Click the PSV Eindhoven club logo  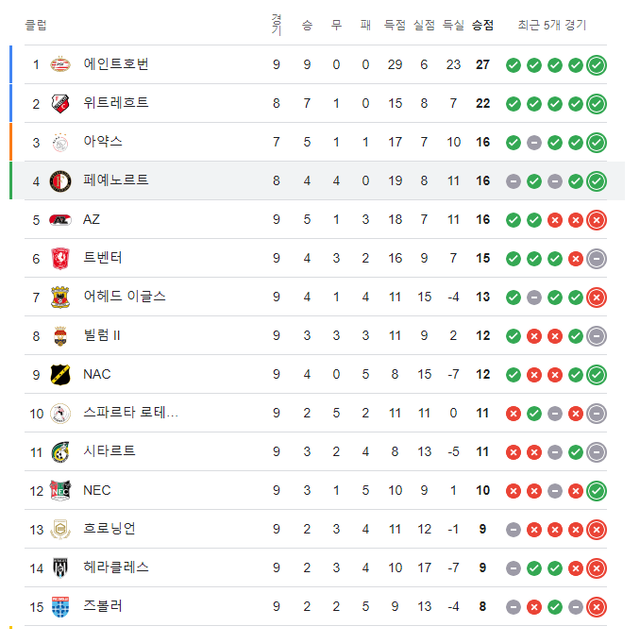coord(60,65)
